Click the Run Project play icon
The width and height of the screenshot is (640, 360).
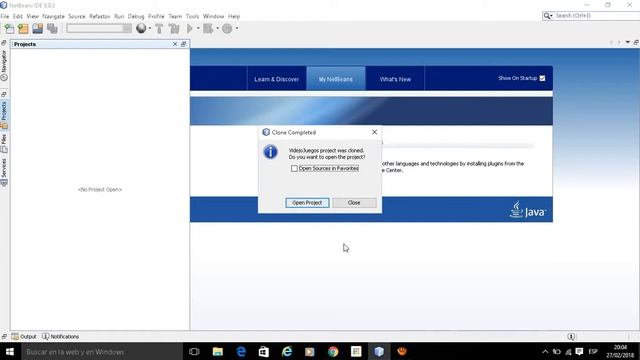click(190, 29)
